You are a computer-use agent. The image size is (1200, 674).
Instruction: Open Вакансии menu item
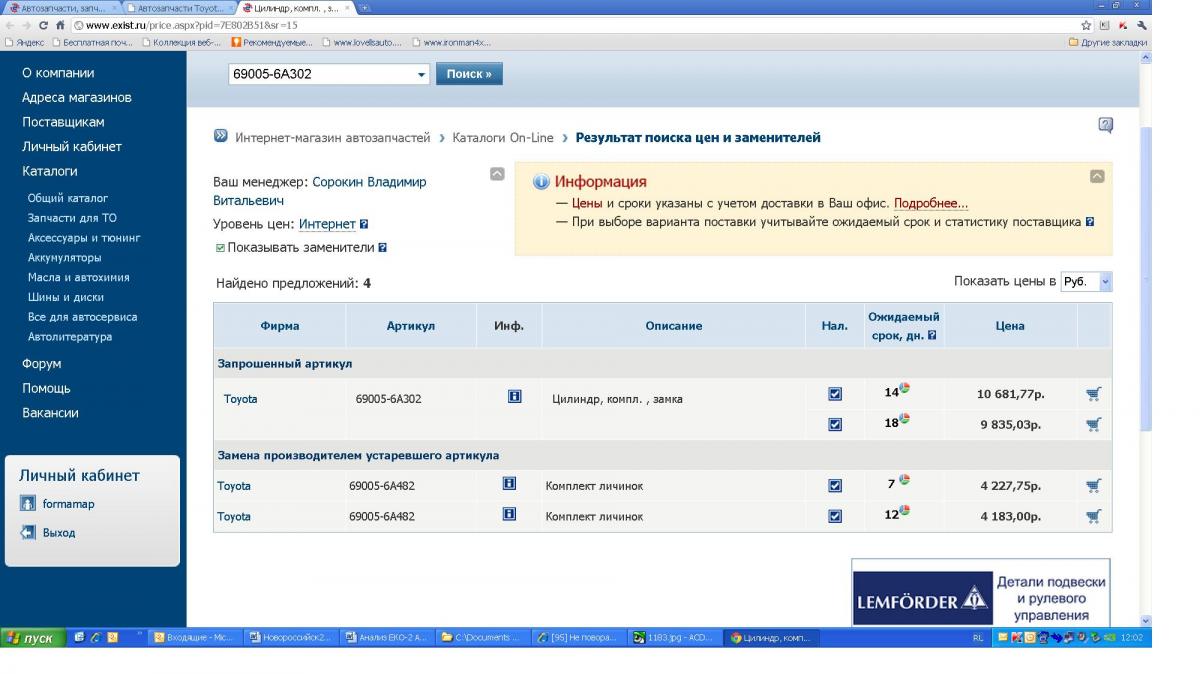pos(50,413)
